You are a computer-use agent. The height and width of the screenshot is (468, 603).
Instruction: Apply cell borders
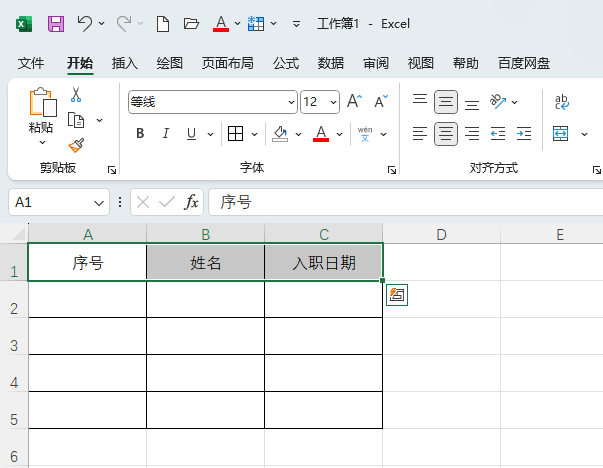pyautogui.click(x=235, y=133)
